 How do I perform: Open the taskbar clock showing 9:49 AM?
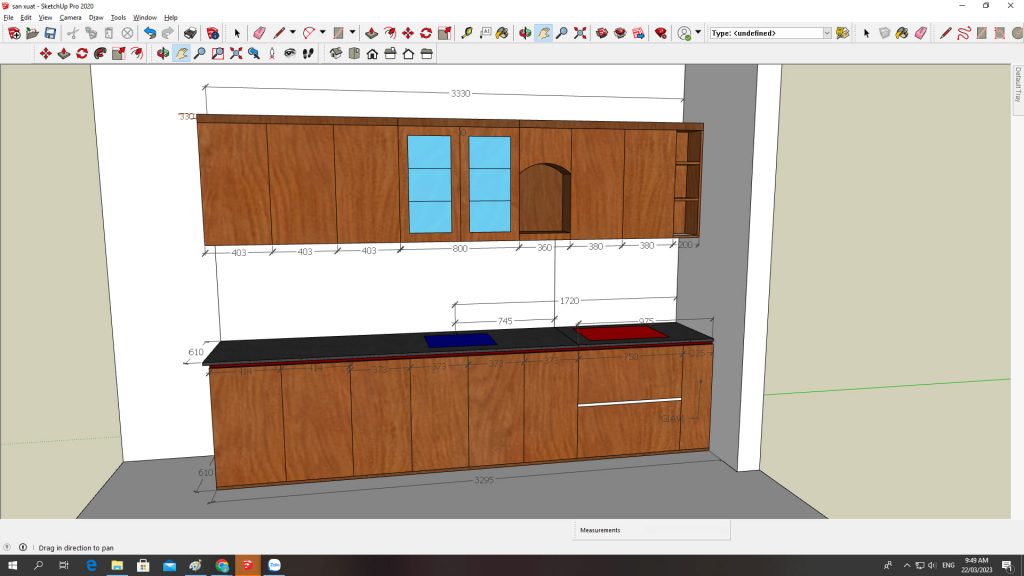pos(976,565)
